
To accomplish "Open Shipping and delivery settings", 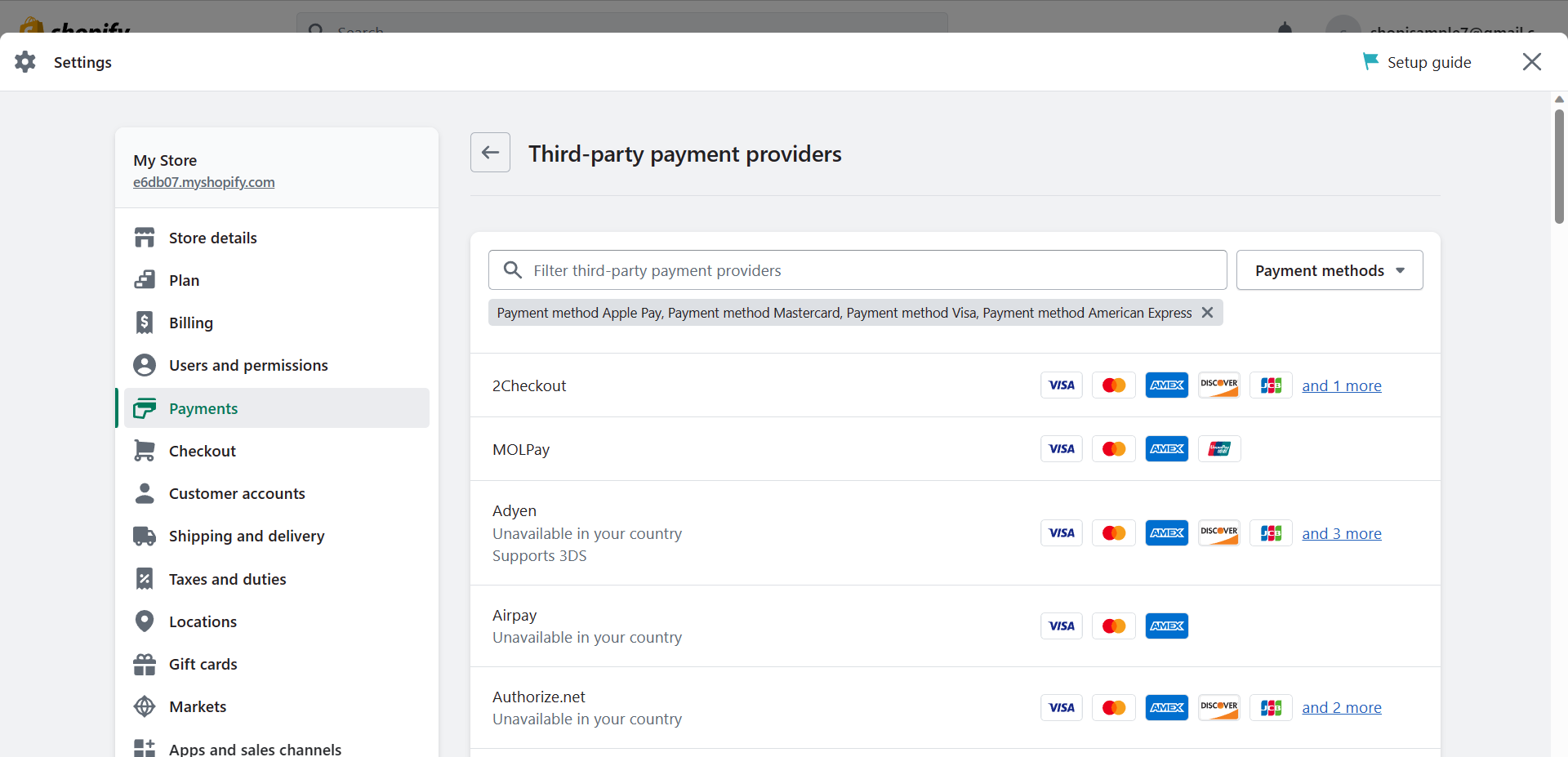I will click(277, 536).
